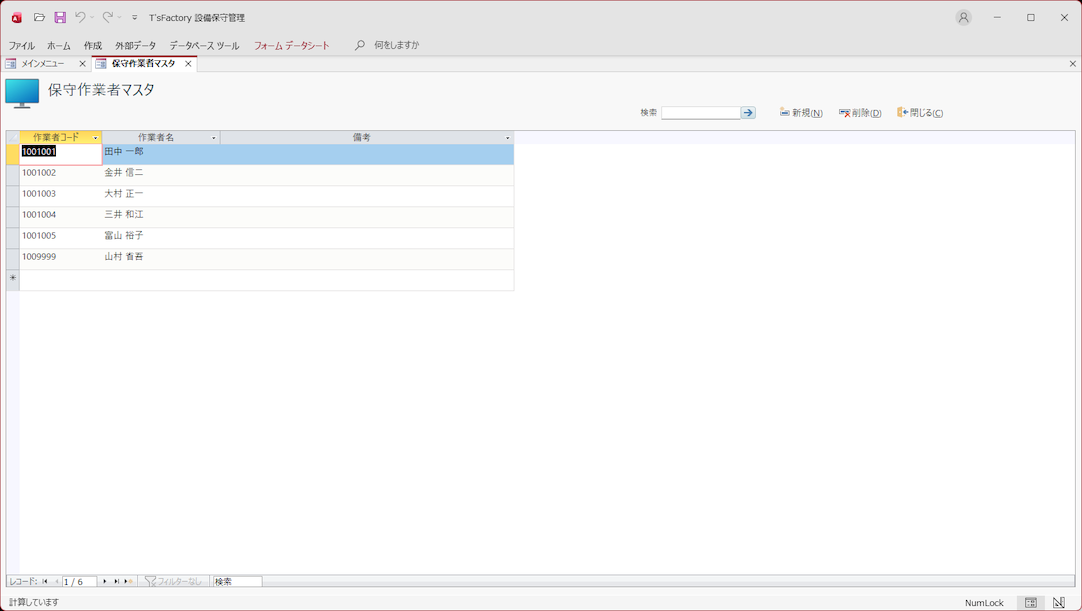Screen dimensions: 1082x611
Task: Click the account profile icon
Action: pyautogui.click(x=963, y=18)
